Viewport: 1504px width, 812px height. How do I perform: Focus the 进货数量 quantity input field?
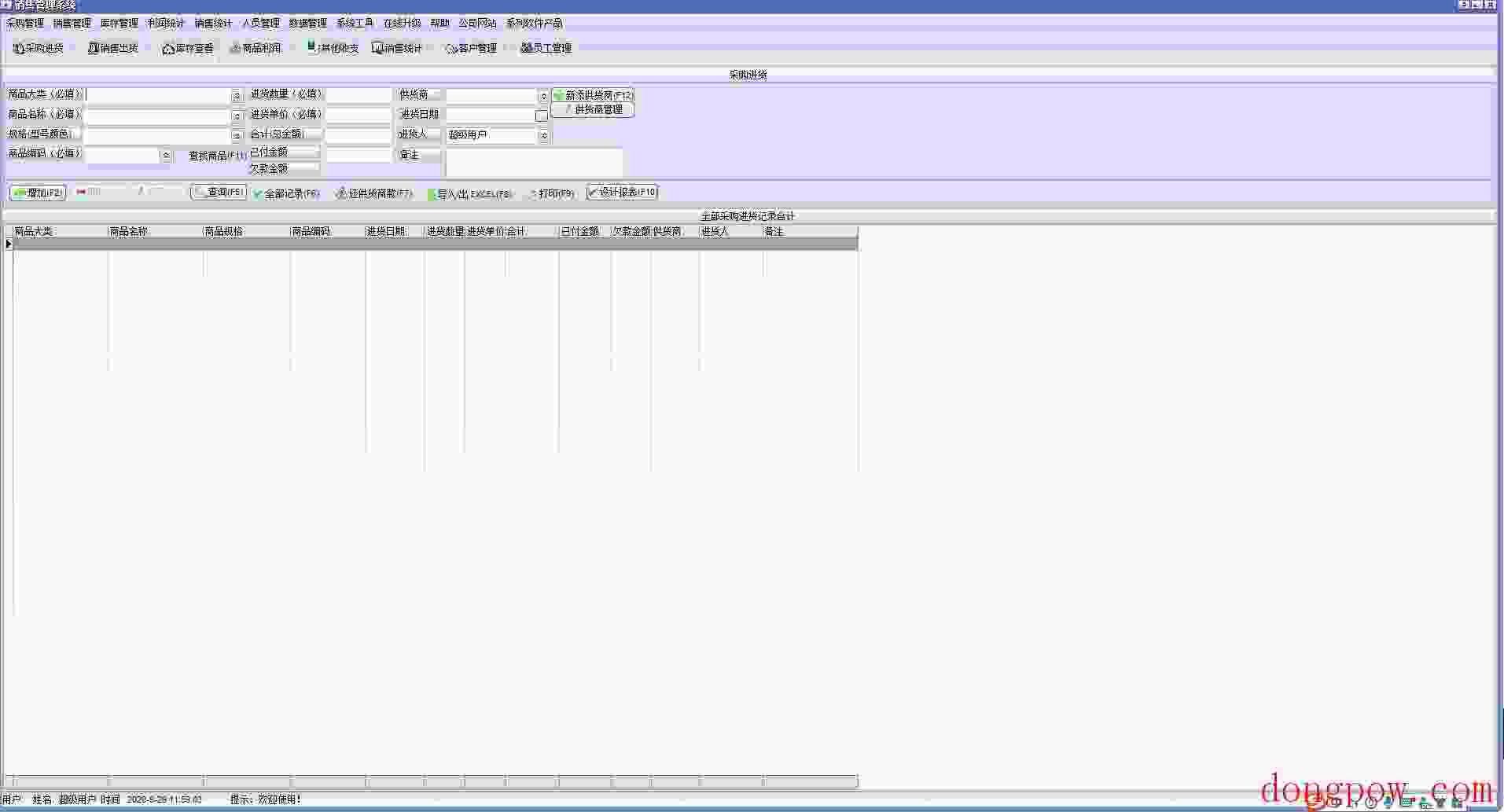(x=359, y=95)
